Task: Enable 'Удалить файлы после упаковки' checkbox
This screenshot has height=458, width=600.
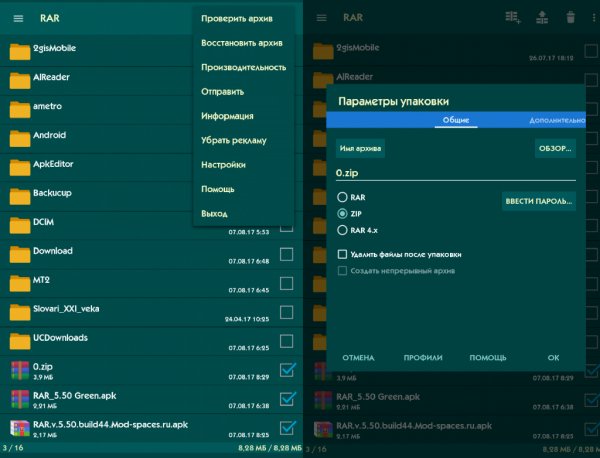Action: click(342, 254)
